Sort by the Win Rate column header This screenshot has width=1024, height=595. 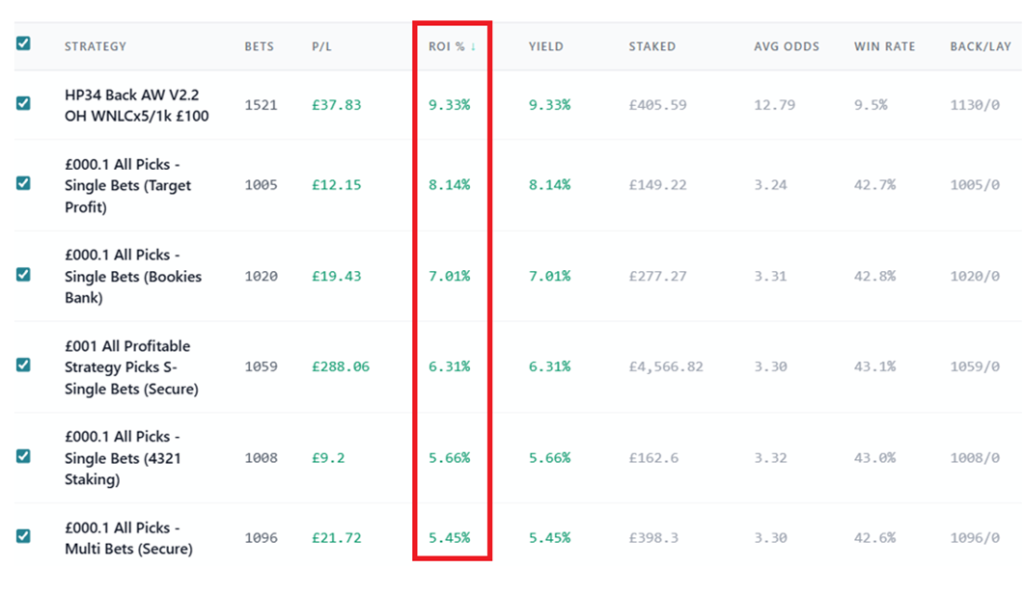pyautogui.click(x=884, y=46)
